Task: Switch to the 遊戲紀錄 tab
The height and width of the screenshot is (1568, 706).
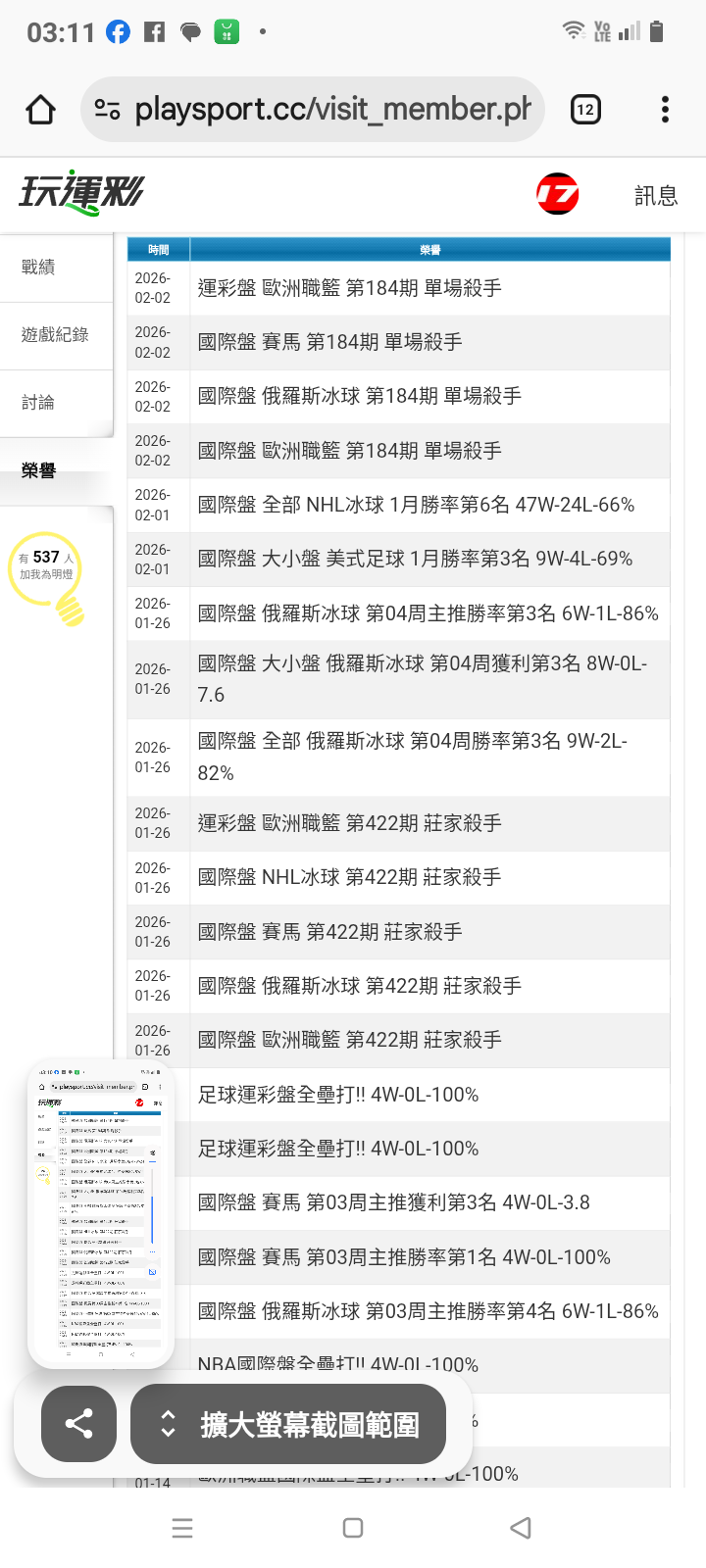Action: tap(55, 335)
